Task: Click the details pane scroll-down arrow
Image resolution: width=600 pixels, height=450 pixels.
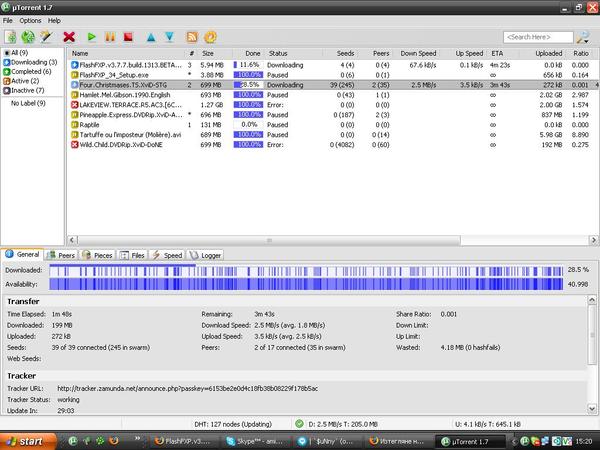Action: [x=592, y=408]
